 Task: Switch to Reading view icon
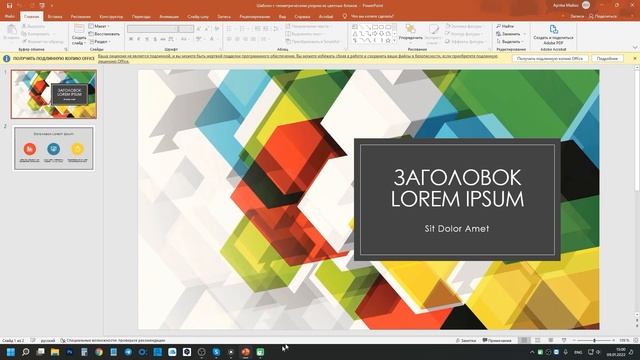click(x=551, y=340)
